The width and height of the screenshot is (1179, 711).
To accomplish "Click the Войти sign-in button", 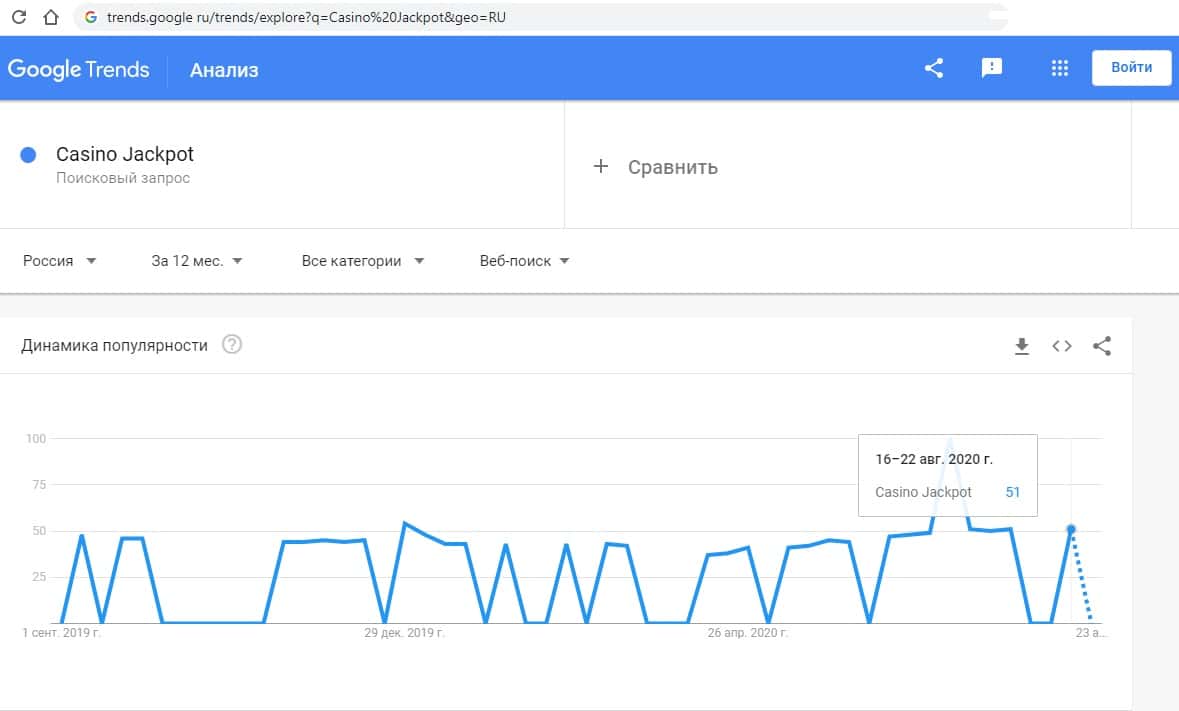I will pos(1131,68).
